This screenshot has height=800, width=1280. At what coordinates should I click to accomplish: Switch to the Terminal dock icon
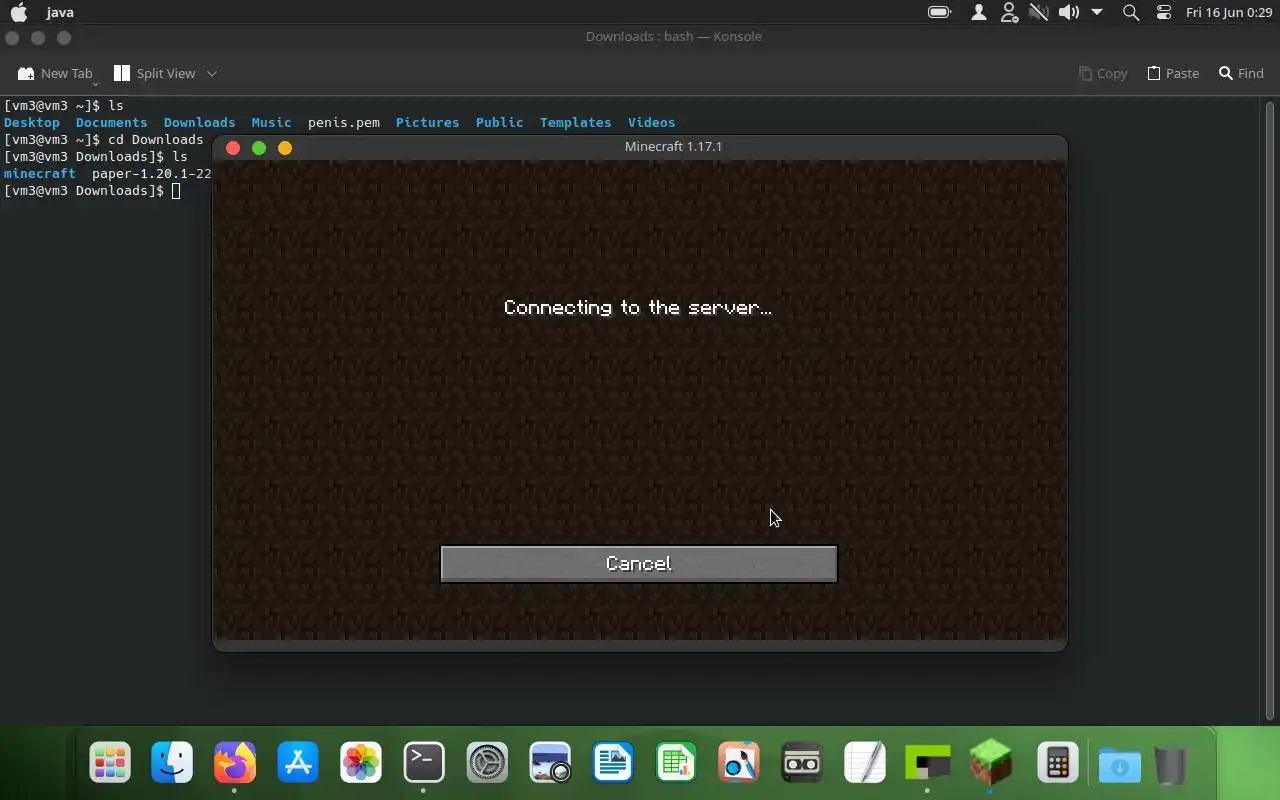tap(424, 763)
